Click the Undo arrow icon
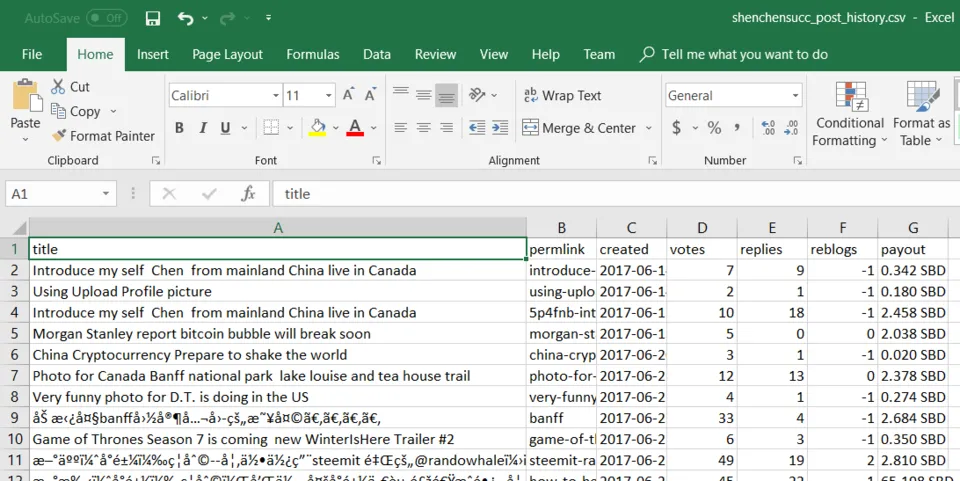The width and height of the screenshot is (960, 481). pyautogui.click(x=186, y=18)
